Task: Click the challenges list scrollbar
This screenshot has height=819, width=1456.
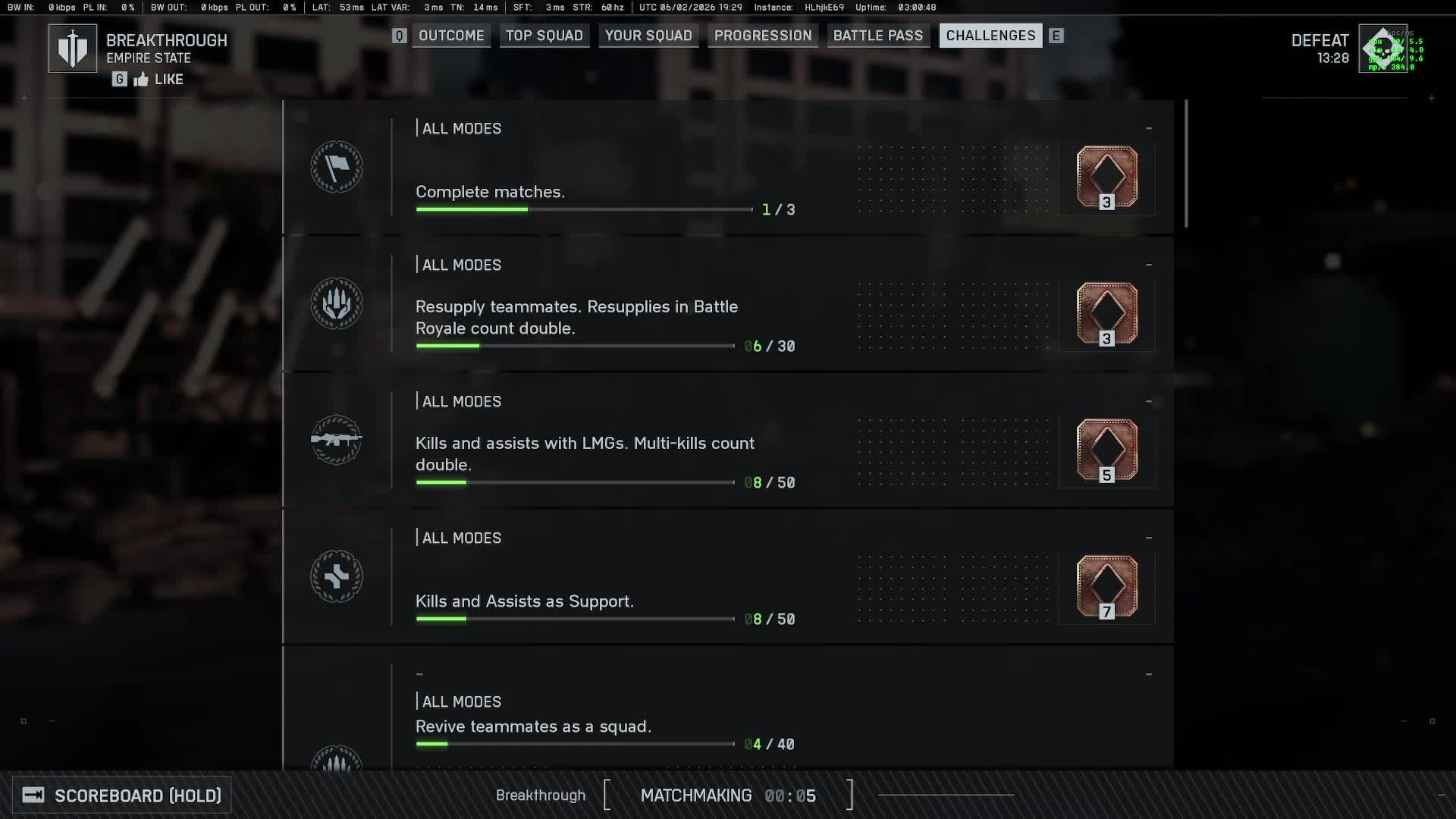Action: 1186,164
